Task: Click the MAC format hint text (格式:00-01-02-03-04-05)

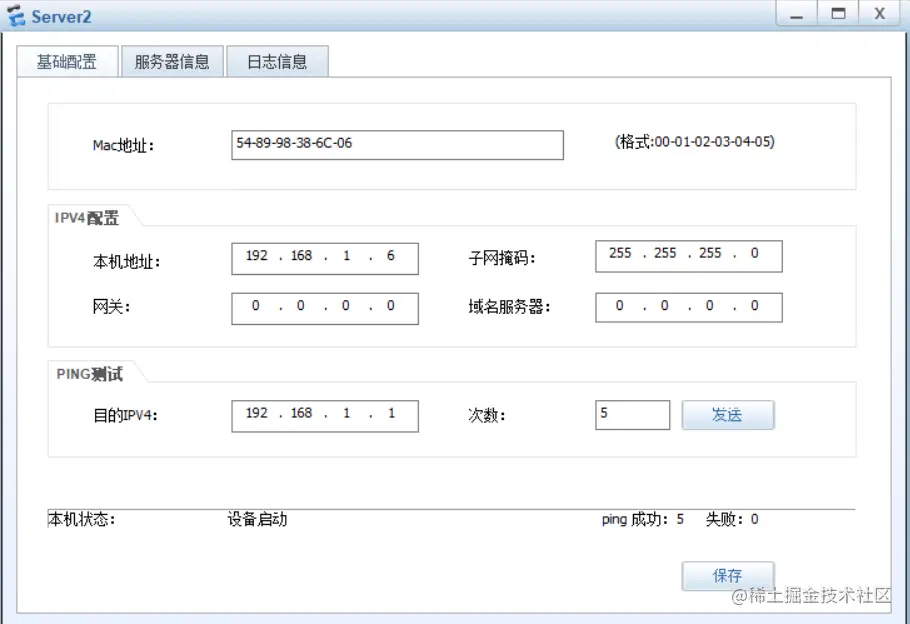Action: [695, 142]
